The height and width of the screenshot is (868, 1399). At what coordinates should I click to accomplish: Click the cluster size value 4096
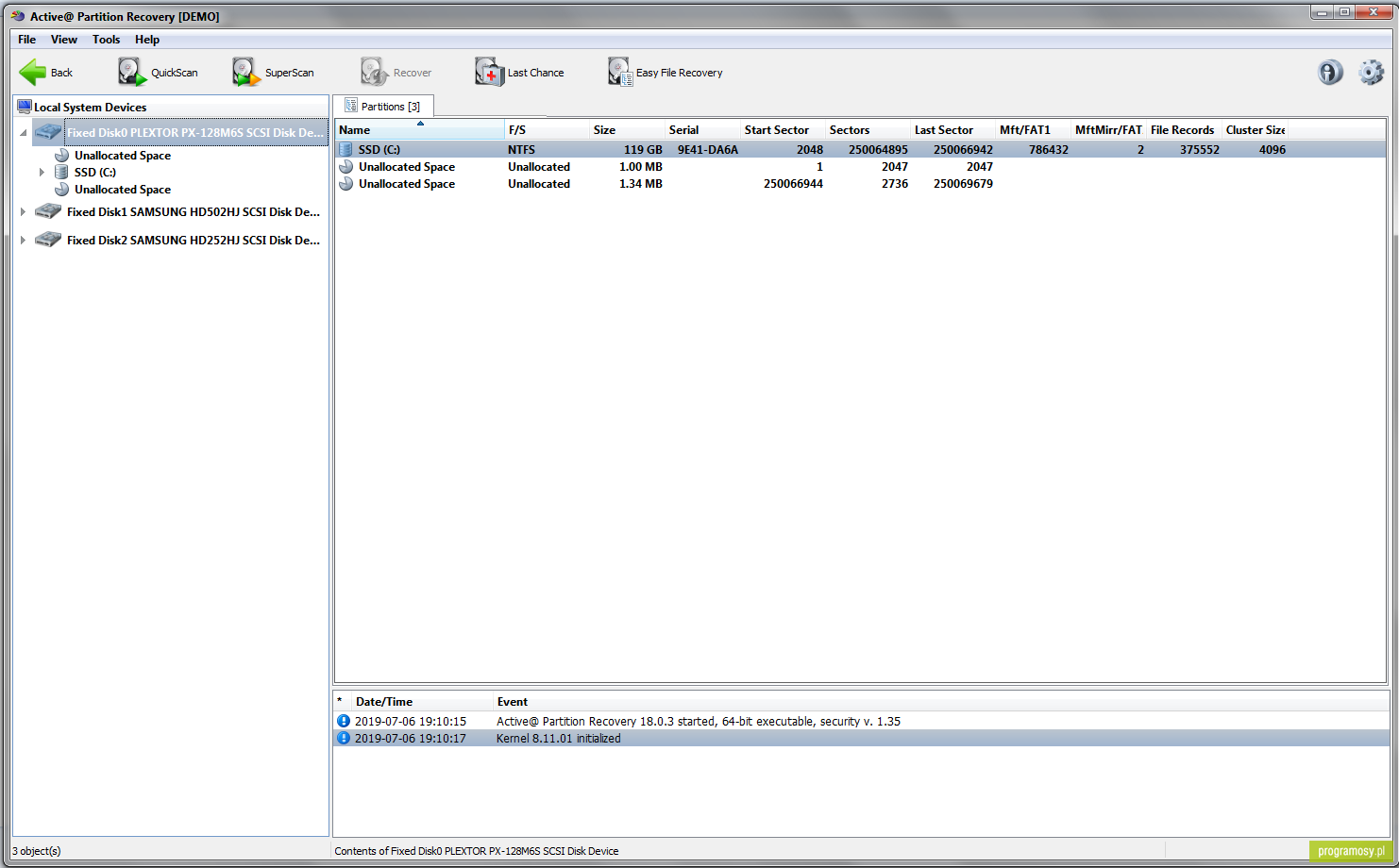[1273, 149]
